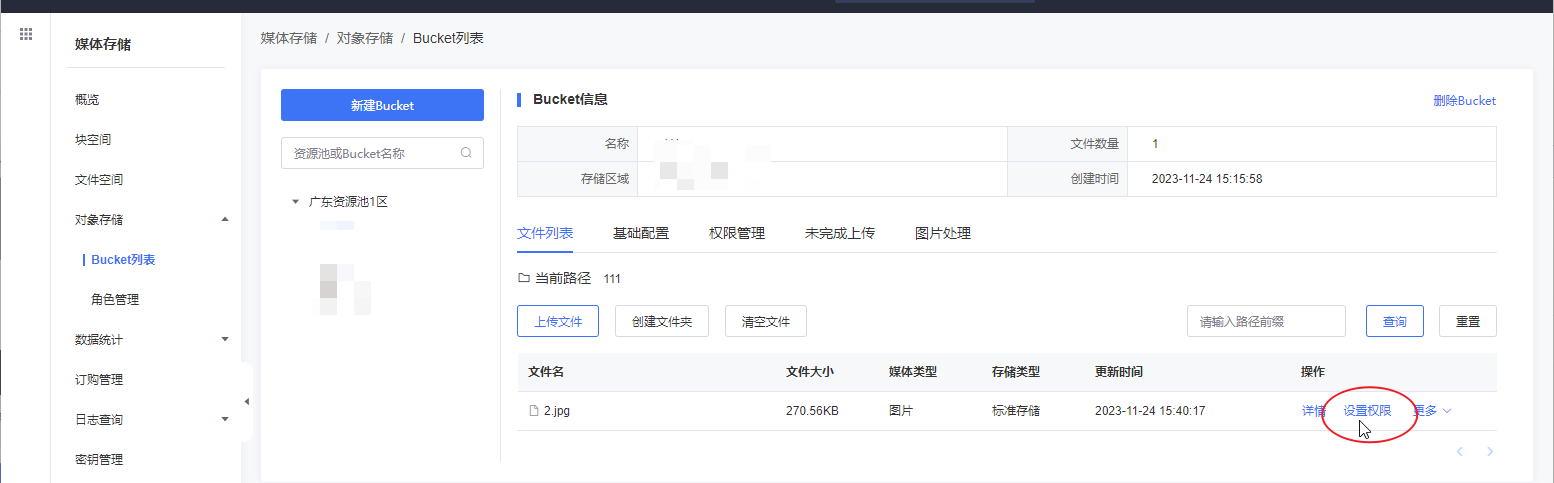Click the 上传文件 button
1554x483 pixels.
(557, 322)
